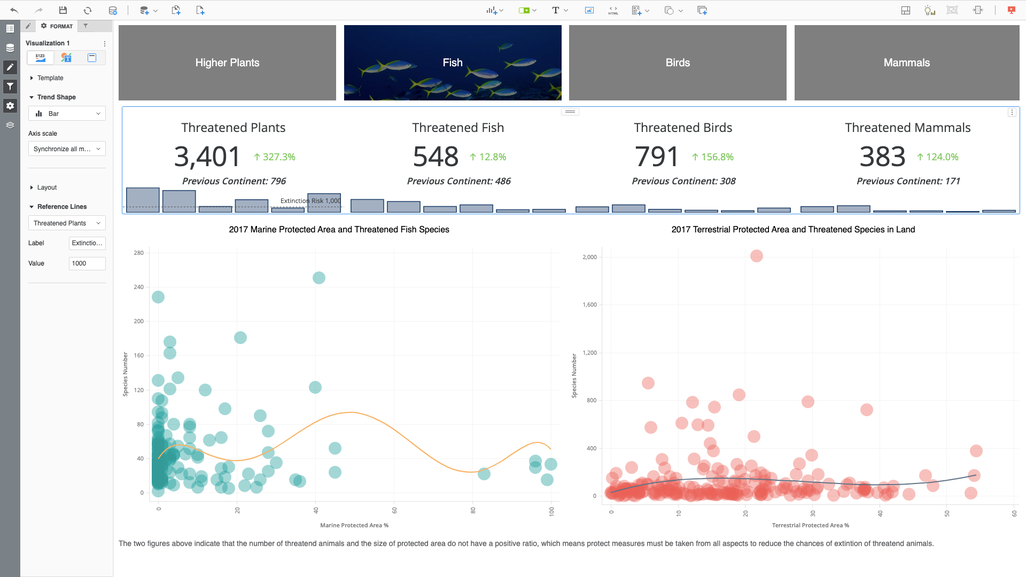The width and height of the screenshot is (1026, 577).
Task: Open the Insert Text dropdown
Action: coord(559,10)
